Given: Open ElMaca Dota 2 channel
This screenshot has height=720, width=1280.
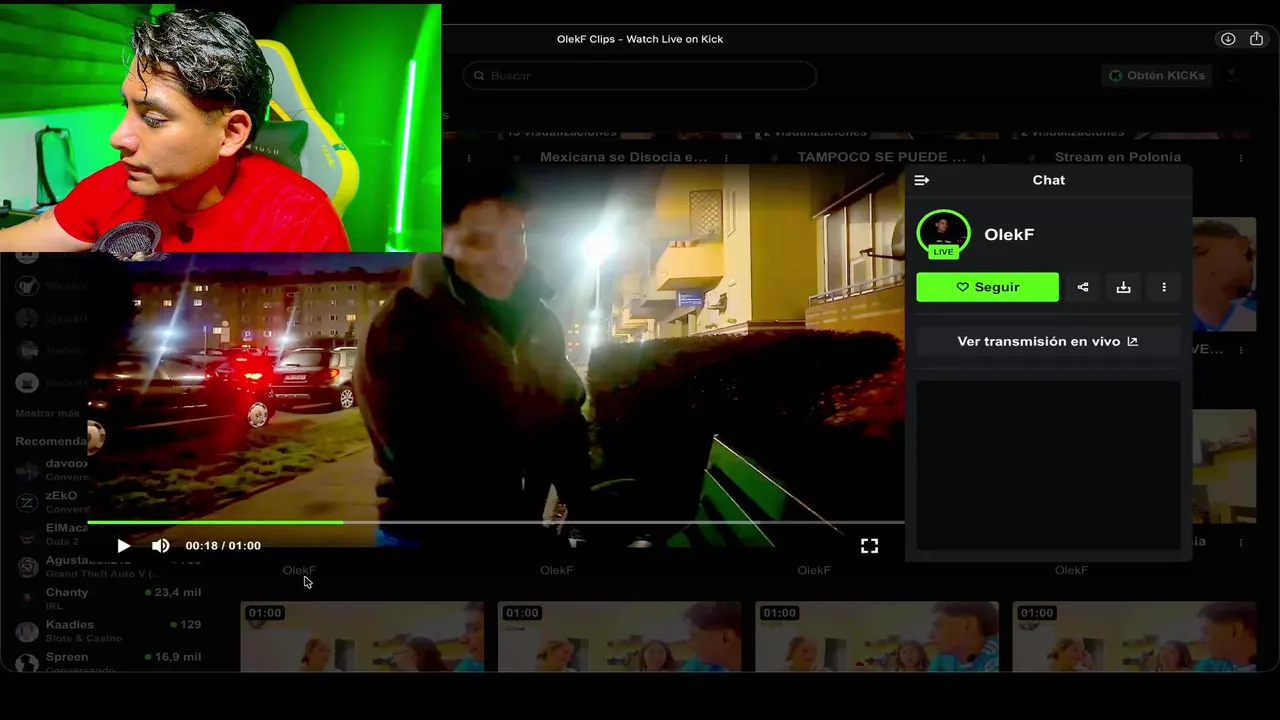Looking at the screenshot, I should [52, 534].
